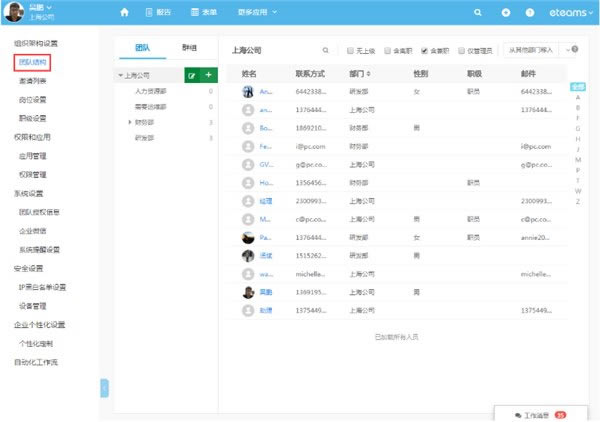Viewport: 600px width, 422px height.
Task: Click the green plus button to add department
Action: 208,75
